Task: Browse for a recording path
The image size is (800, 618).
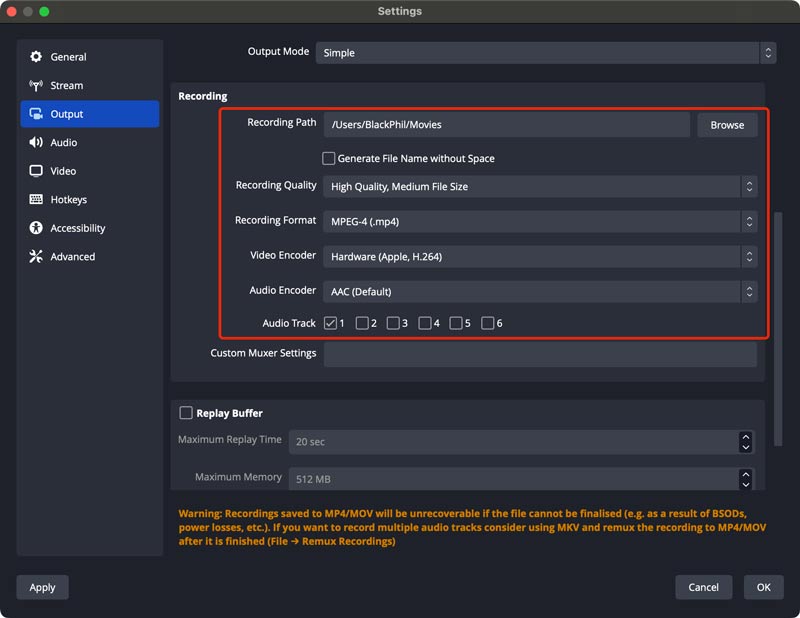Action: click(x=727, y=125)
